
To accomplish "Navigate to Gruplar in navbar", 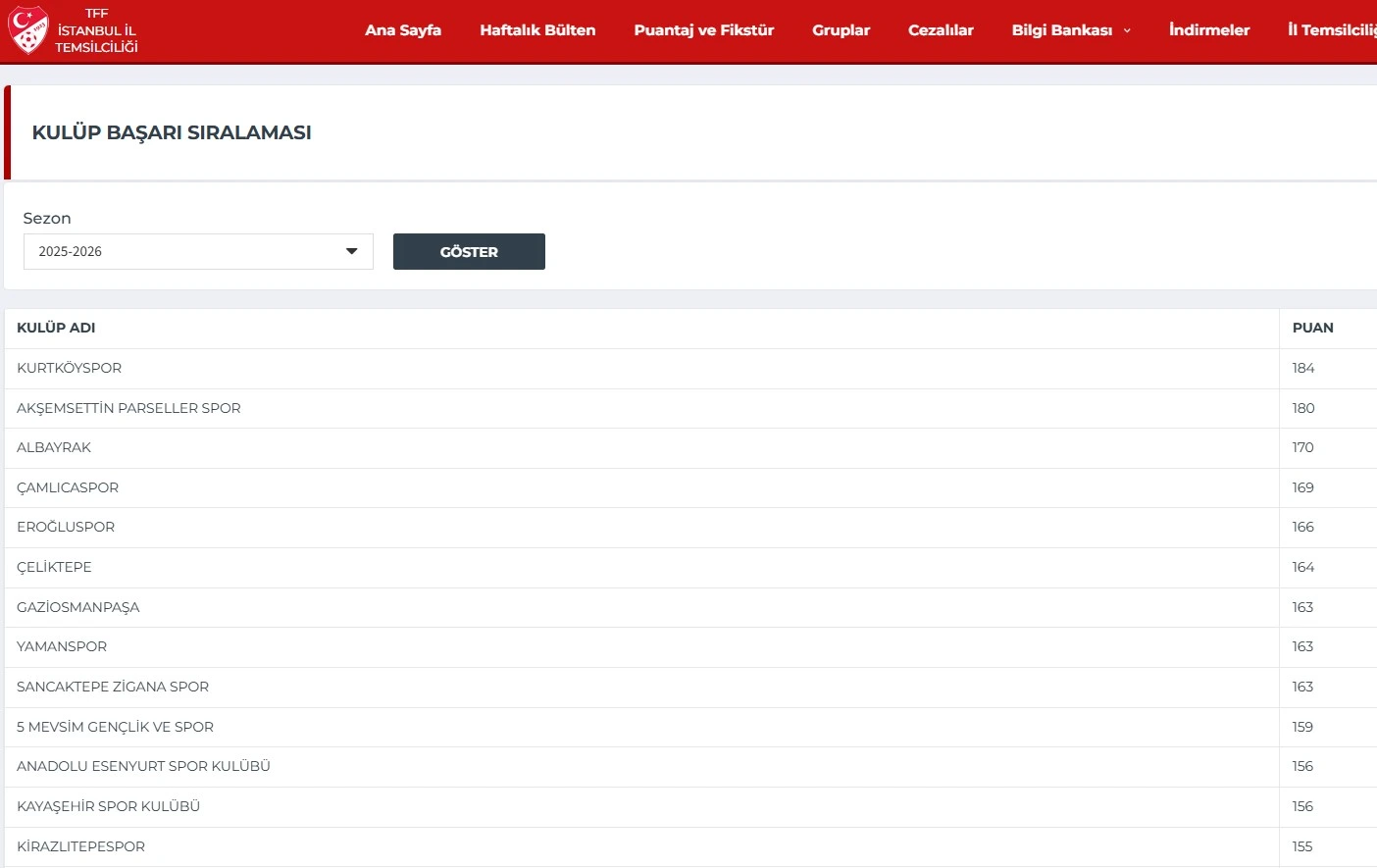I will [x=841, y=30].
